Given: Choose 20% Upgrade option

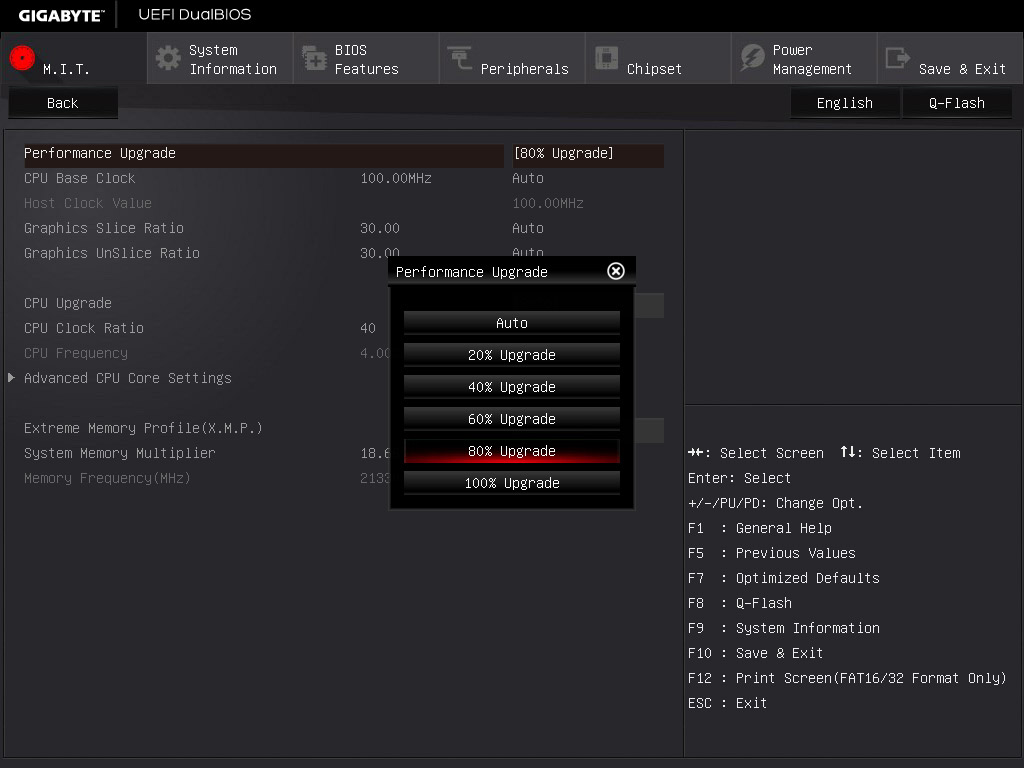Looking at the screenshot, I should point(512,355).
